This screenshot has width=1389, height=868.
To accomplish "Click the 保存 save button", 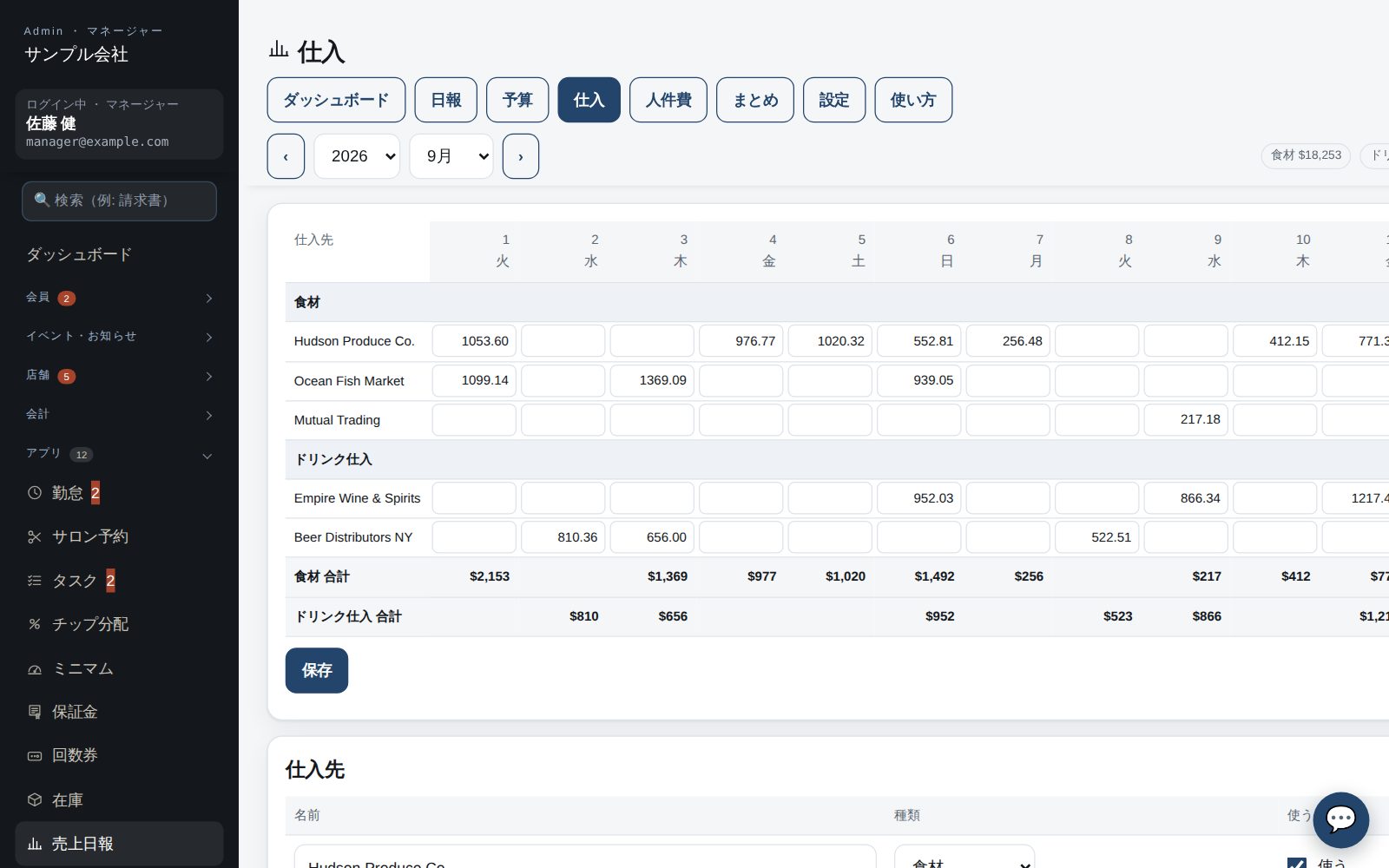I will click(x=317, y=670).
